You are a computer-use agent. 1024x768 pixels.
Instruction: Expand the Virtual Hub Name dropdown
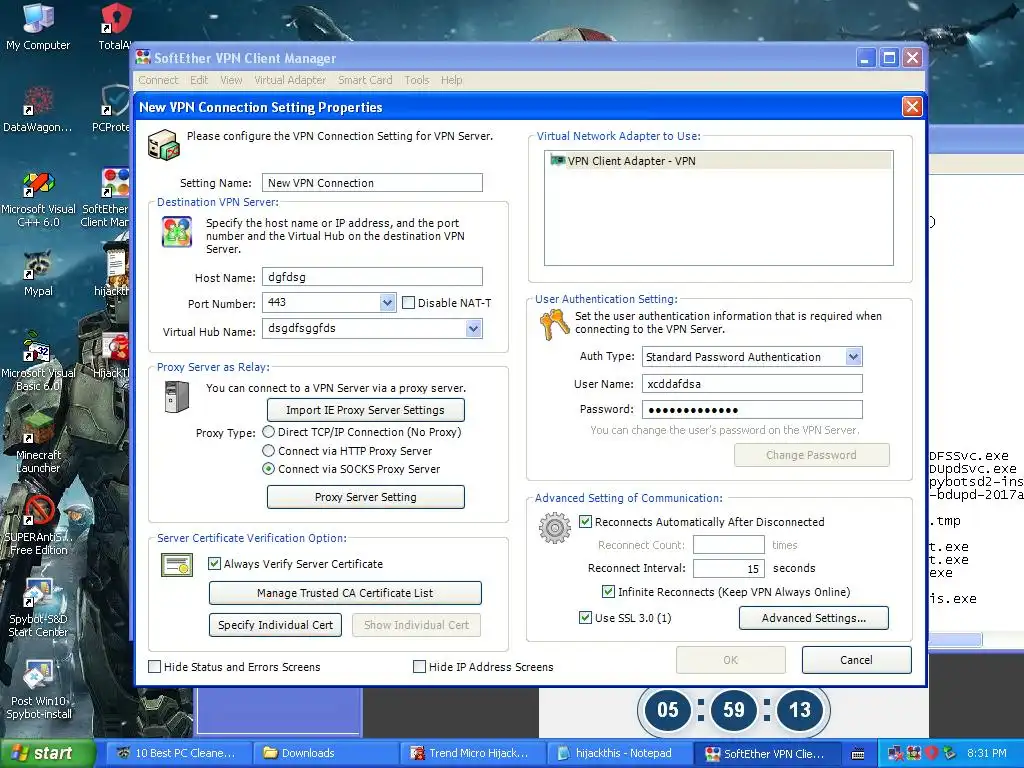473,328
